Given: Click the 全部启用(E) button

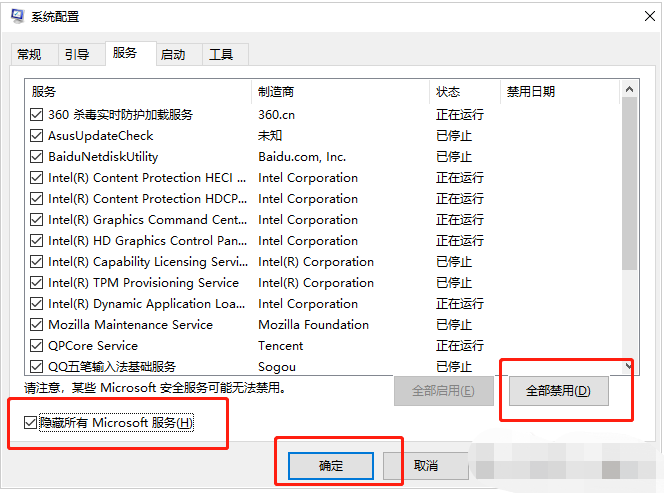Looking at the screenshot, I should (x=443, y=391).
